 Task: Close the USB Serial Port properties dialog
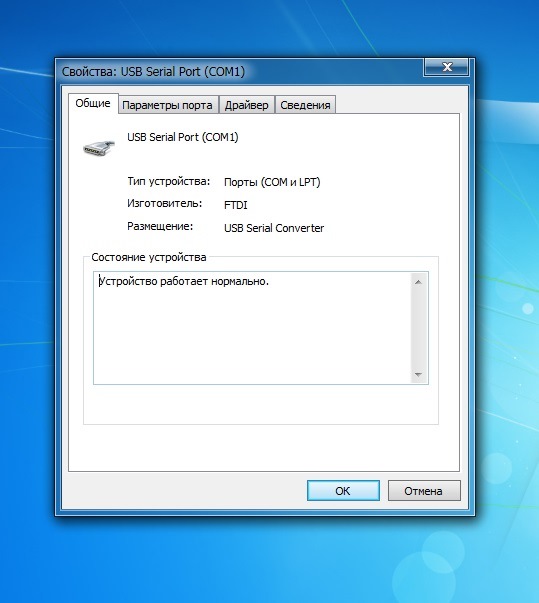pos(446,67)
